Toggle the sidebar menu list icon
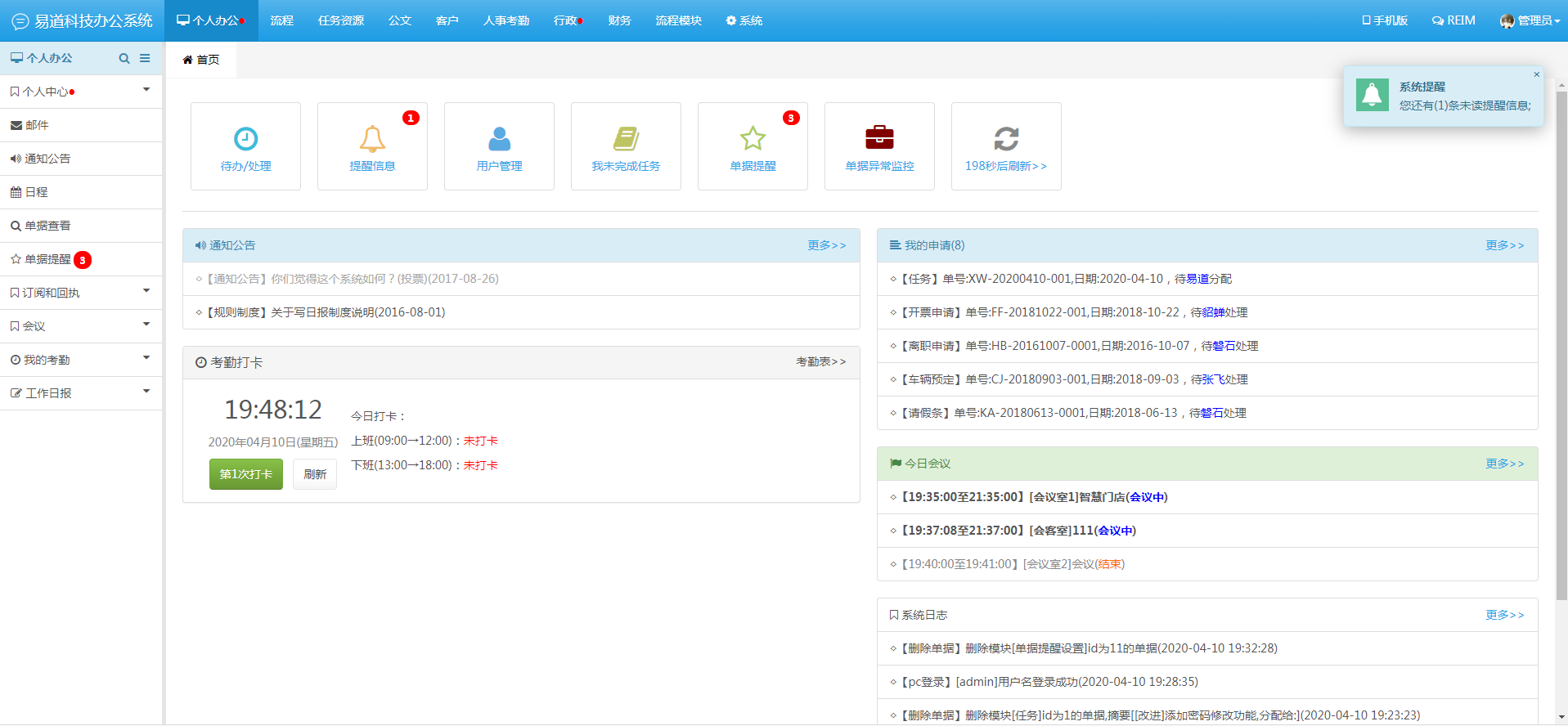Viewport: 1568px width, 726px height. click(x=145, y=59)
